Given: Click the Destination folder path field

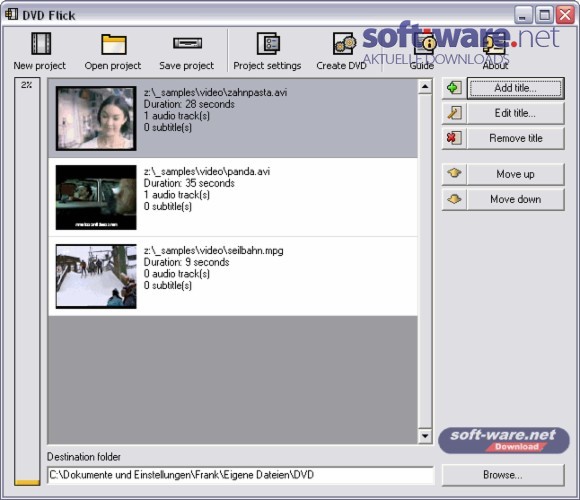Looking at the screenshot, I should coord(240,475).
